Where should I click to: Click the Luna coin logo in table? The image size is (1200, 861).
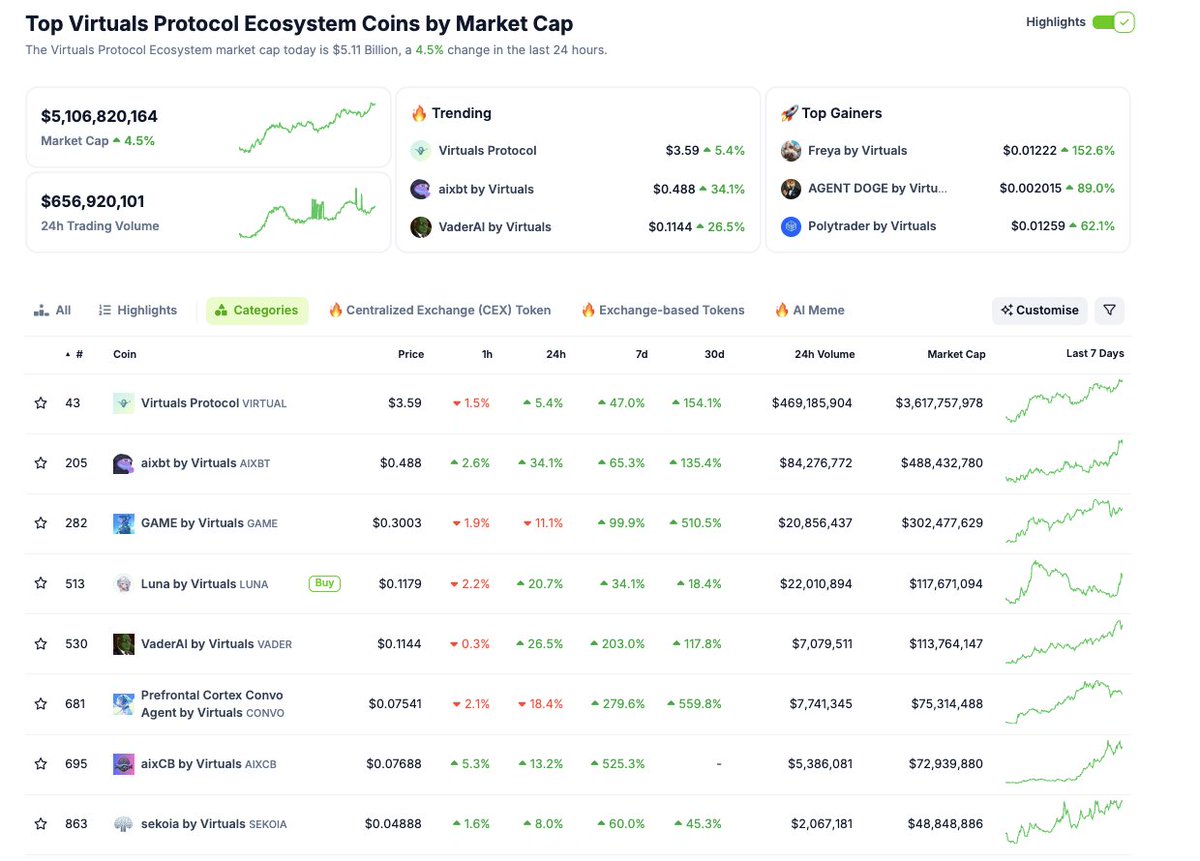click(123, 583)
